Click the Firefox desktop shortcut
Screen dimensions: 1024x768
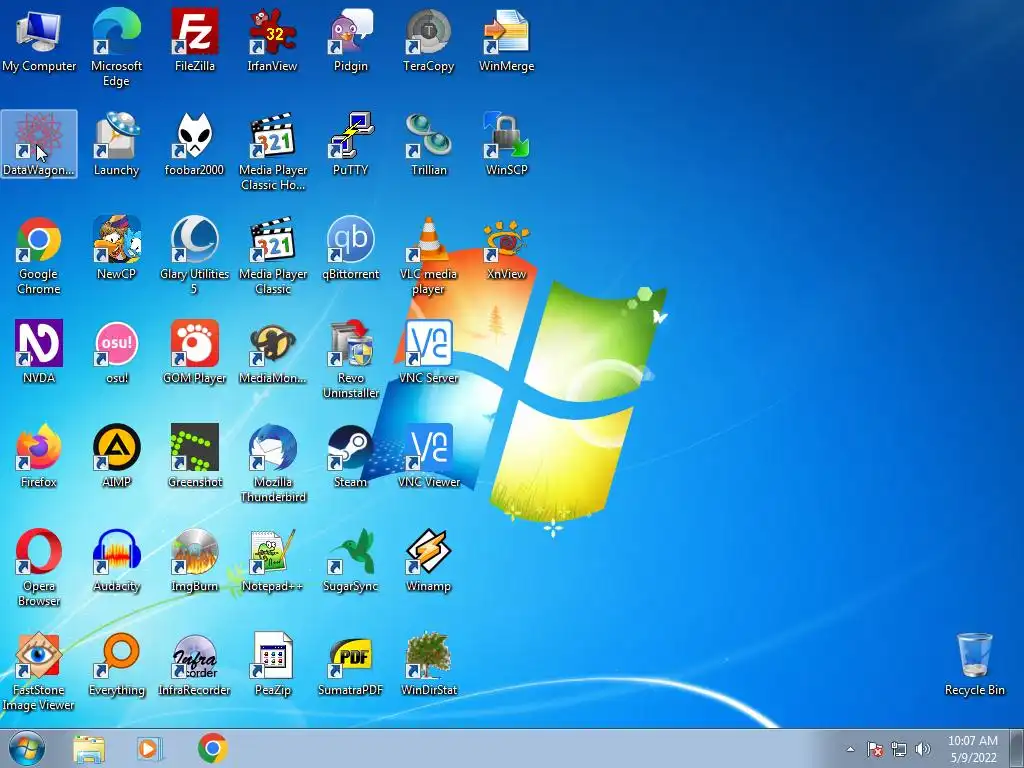coord(39,456)
